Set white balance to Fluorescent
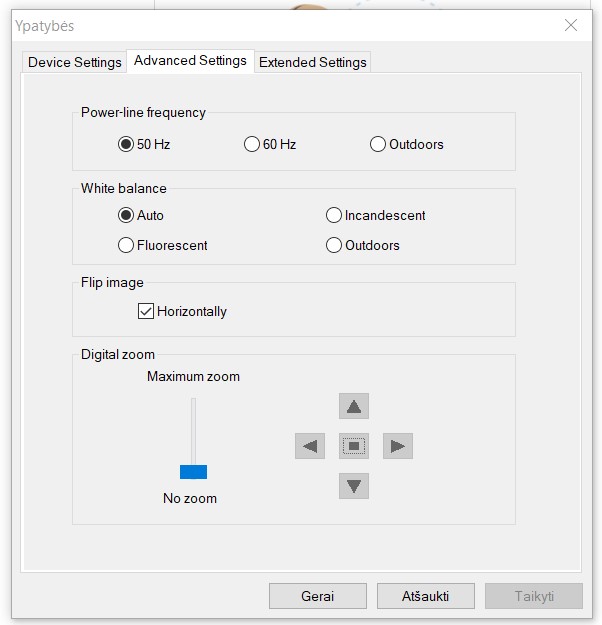602x625 pixels. (126, 245)
